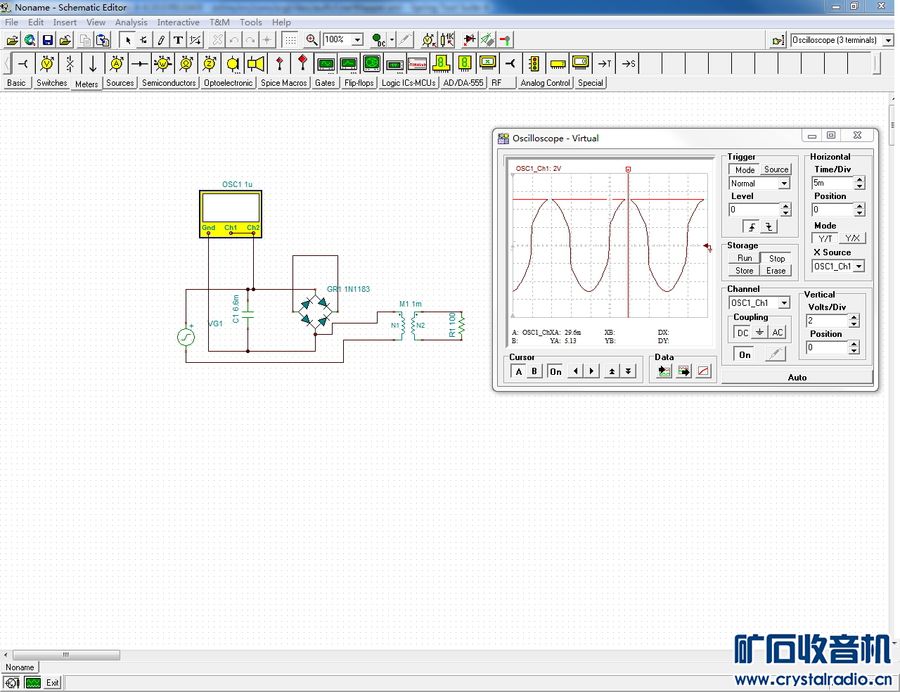Switch to the Semiconductors component tab
The image size is (900, 692).
[x=169, y=83]
